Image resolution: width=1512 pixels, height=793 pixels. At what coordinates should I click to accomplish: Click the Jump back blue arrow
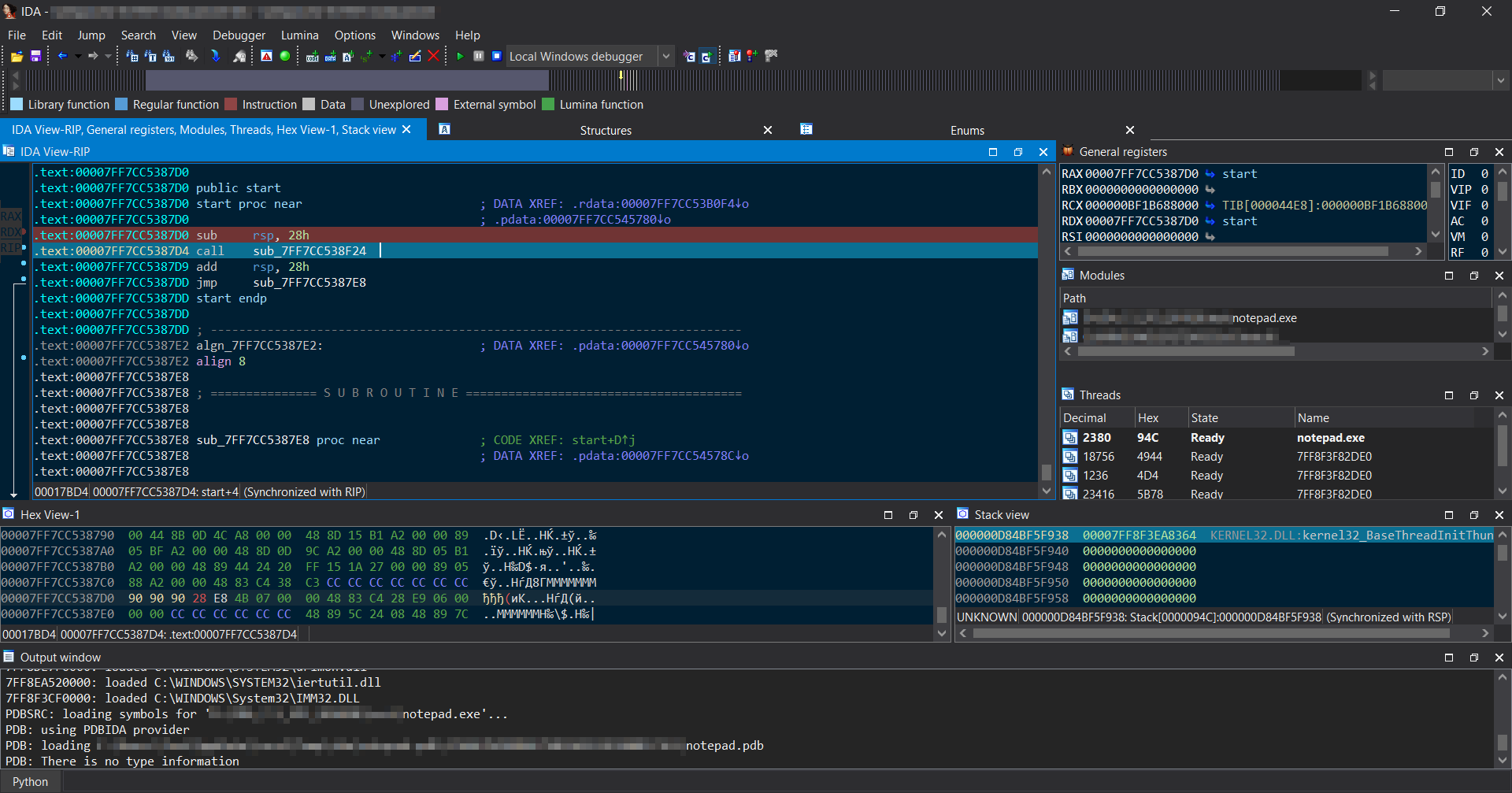pos(63,57)
